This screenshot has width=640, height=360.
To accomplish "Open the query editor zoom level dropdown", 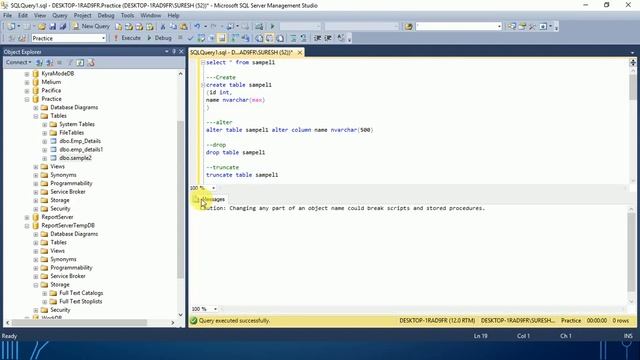I will pos(213,188).
